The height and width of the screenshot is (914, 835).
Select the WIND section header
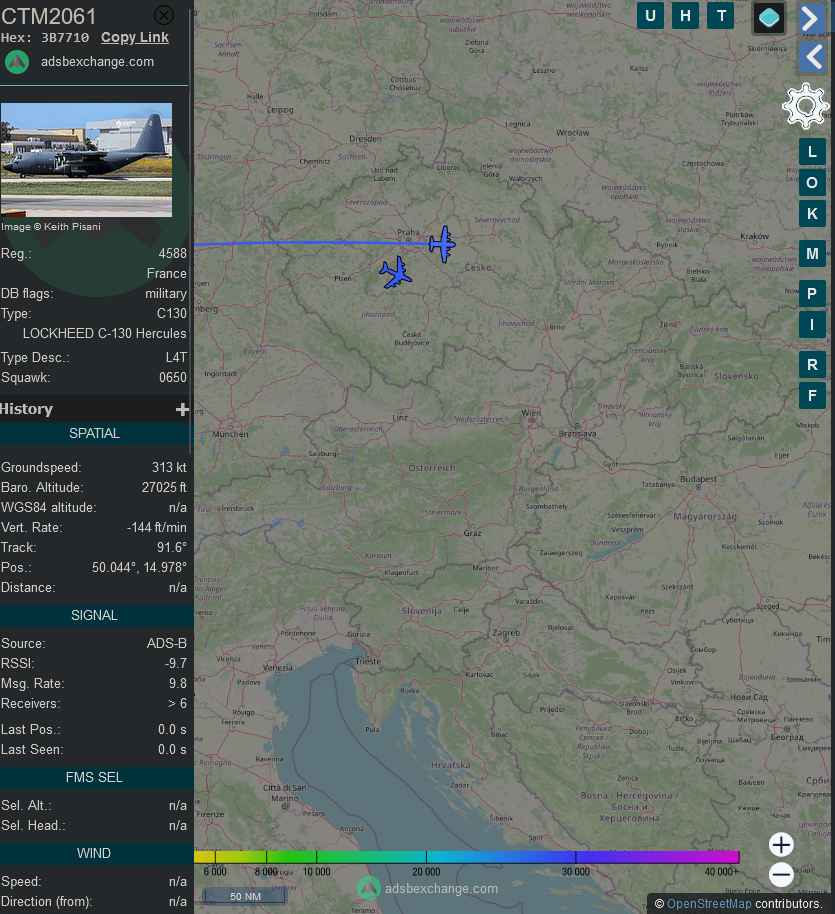pos(96,853)
